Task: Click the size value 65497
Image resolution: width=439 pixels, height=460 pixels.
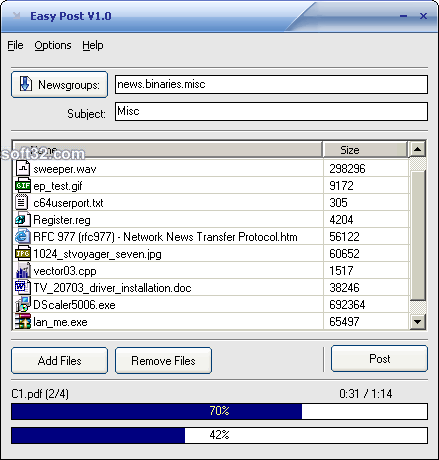Action: point(344,322)
